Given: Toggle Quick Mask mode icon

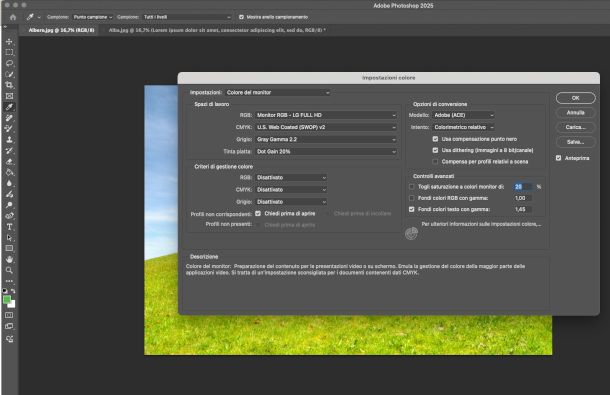Looking at the screenshot, I should (x=9, y=315).
